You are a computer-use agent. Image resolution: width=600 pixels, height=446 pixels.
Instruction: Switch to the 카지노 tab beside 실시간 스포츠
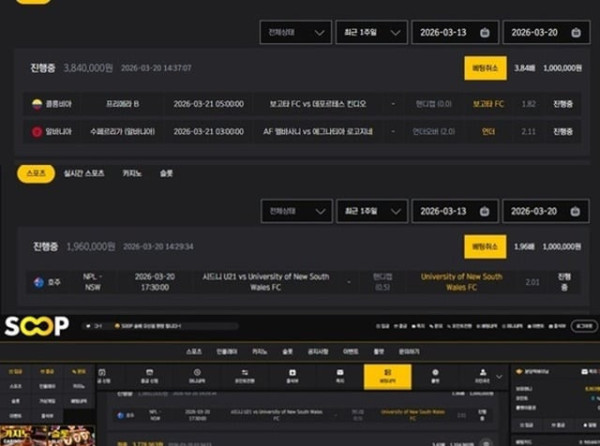pyautogui.click(x=132, y=174)
